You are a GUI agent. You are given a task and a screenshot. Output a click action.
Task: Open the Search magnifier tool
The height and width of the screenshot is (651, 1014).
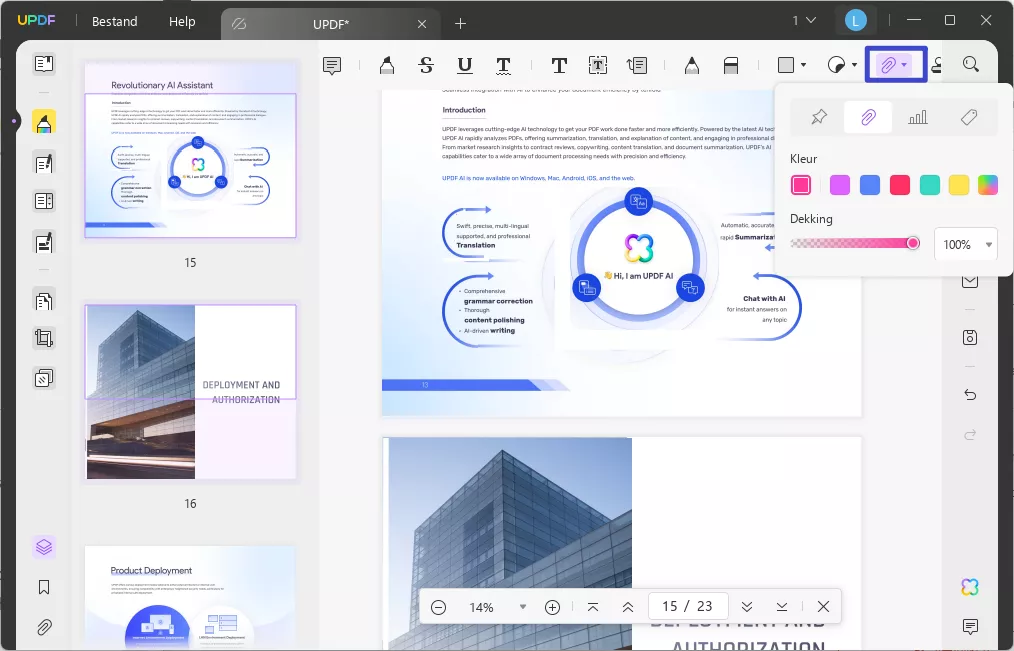(971, 64)
